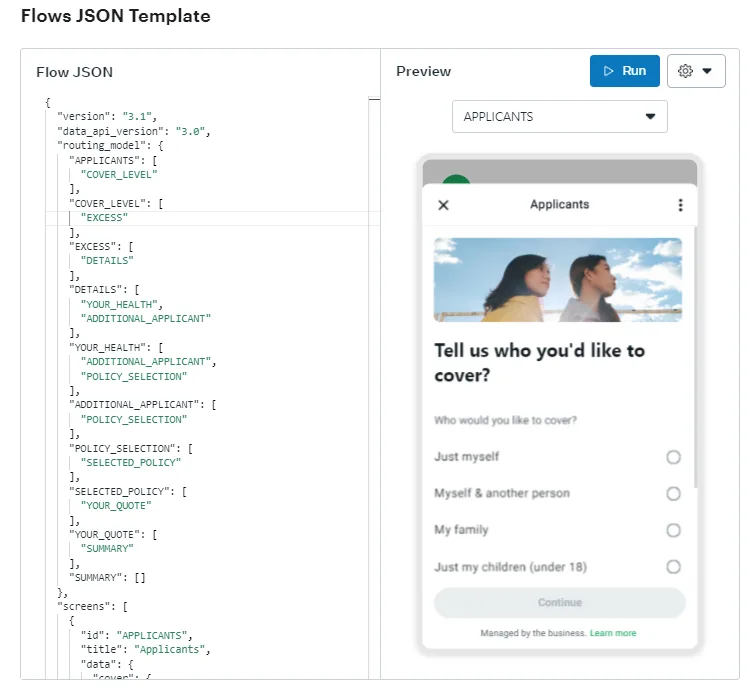Screen dimensions: 750x694
Task: Close the Applicants preview with X
Action: pos(443,205)
